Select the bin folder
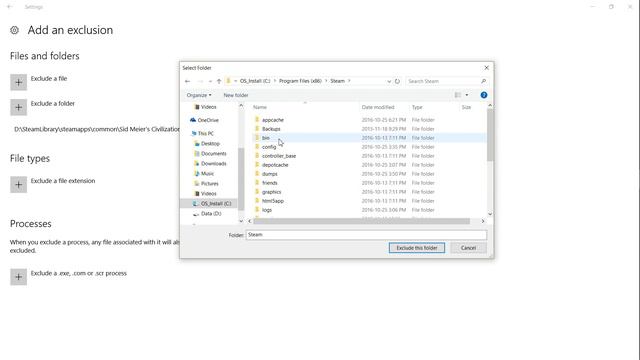 (x=265, y=138)
